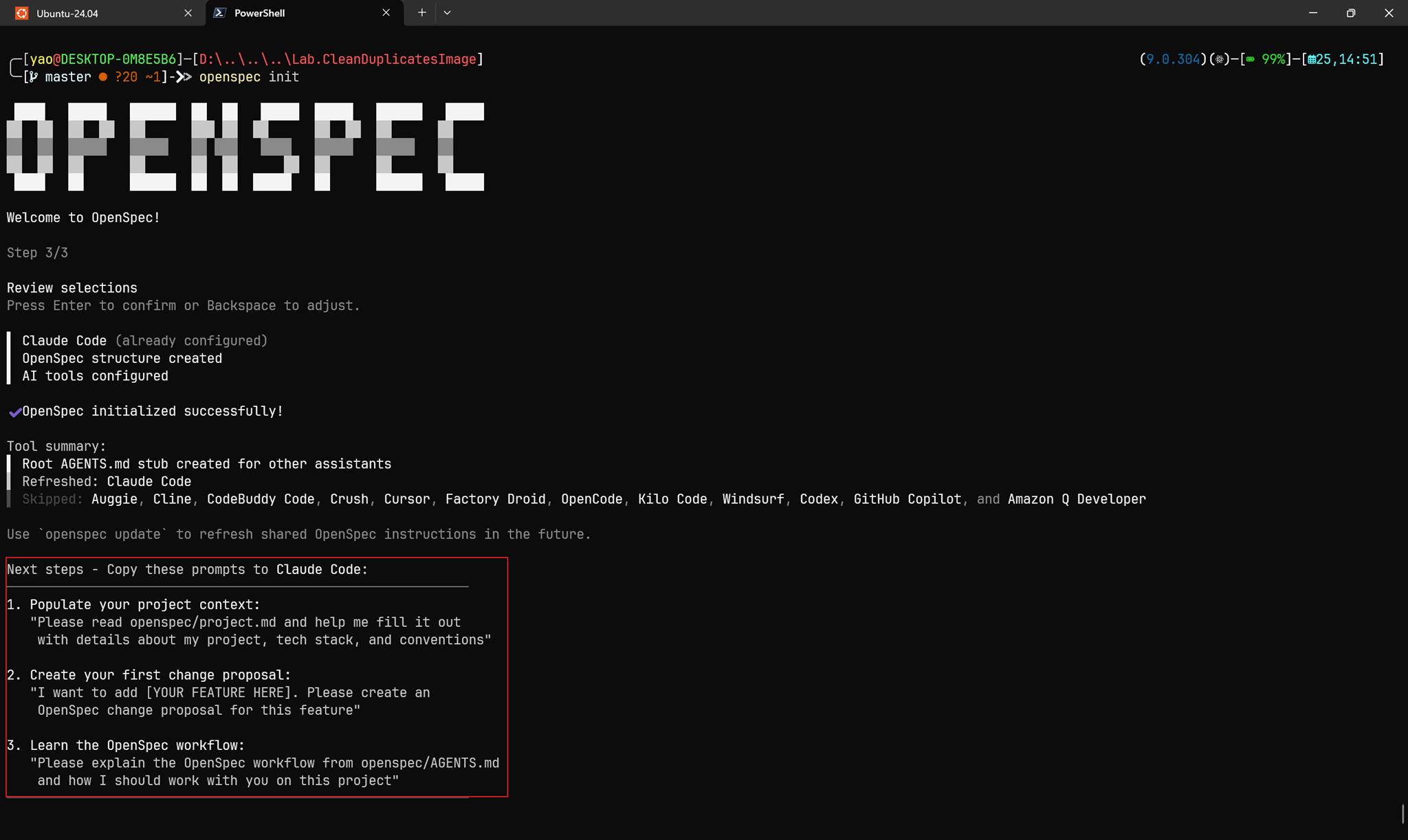Click the Ubuntu logo icon in first tab

click(22, 13)
